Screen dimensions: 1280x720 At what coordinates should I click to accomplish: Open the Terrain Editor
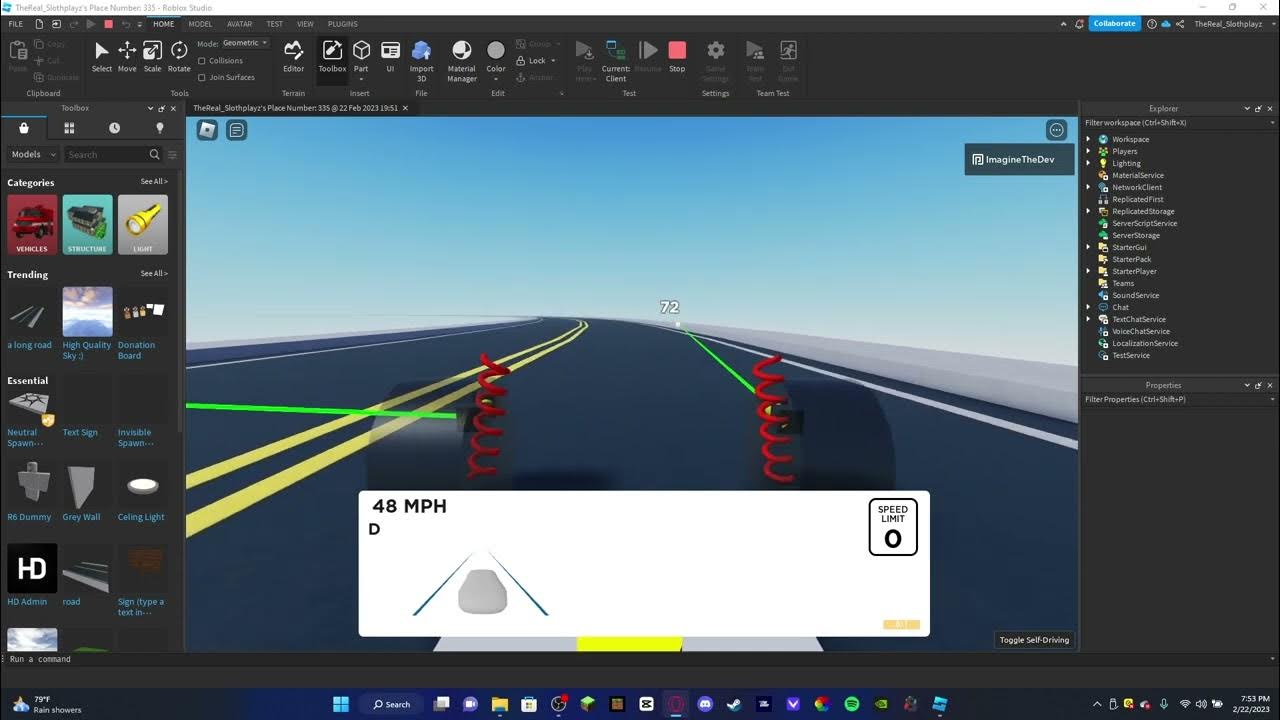293,56
